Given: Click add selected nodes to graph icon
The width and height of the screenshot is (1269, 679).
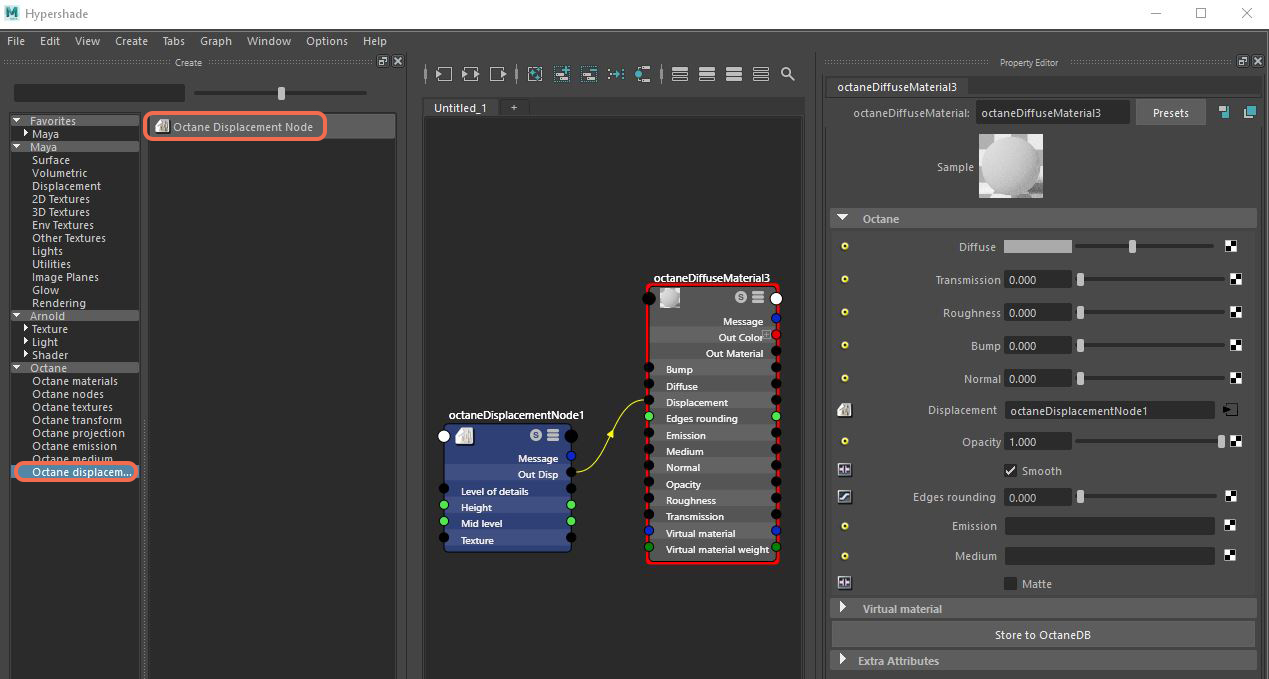Looking at the screenshot, I should coord(562,74).
